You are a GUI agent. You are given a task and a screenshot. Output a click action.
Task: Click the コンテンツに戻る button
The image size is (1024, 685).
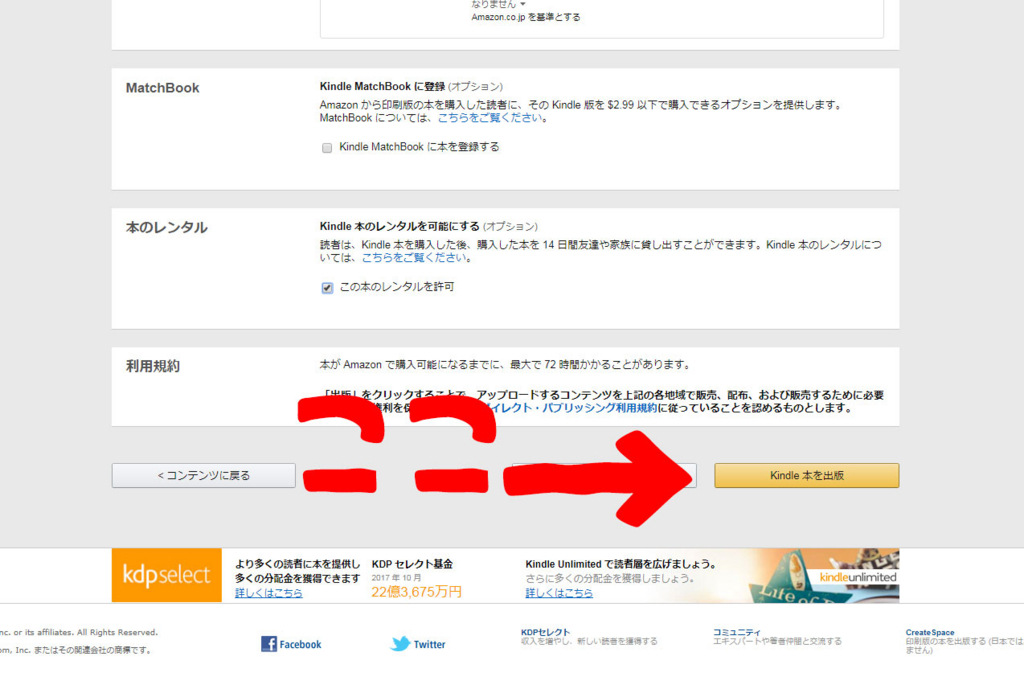tap(204, 475)
